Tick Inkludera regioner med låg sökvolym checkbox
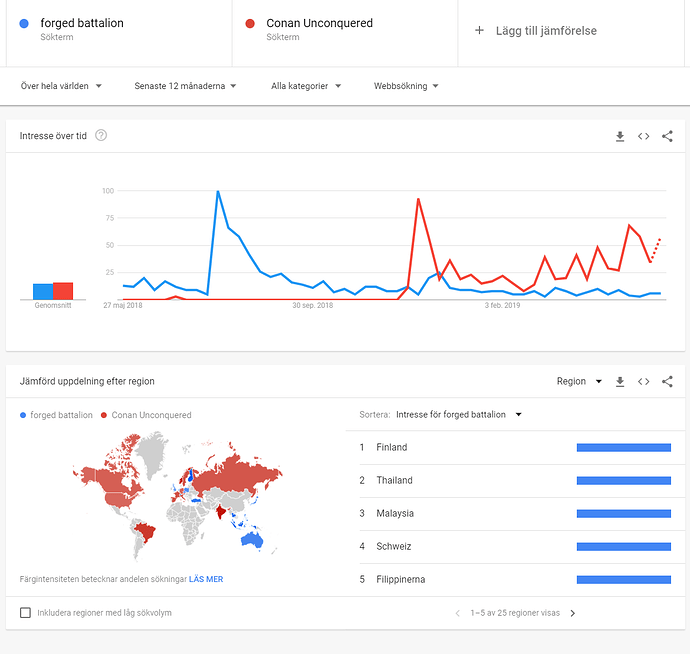The width and height of the screenshot is (690, 654). click(26, 613)
